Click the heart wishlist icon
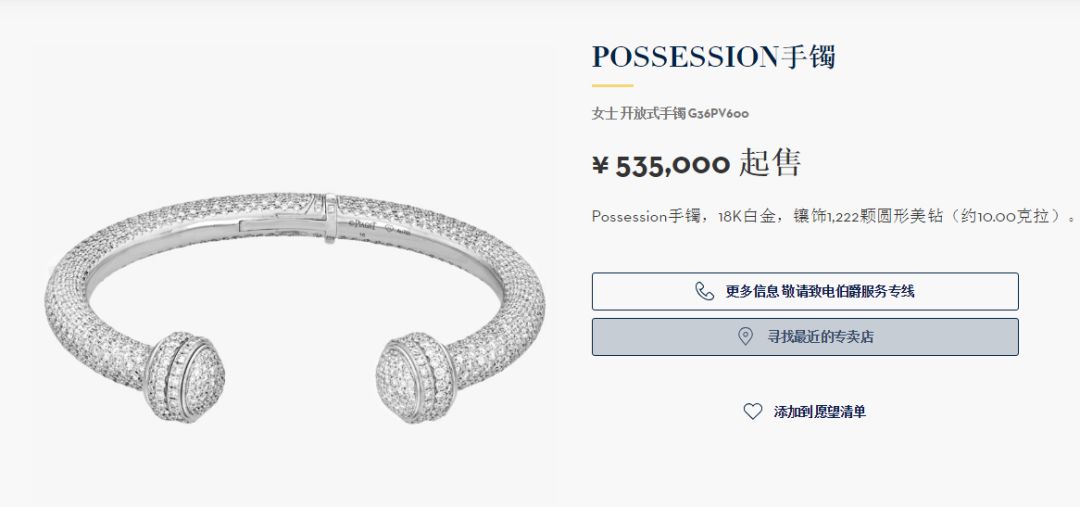 753,411
